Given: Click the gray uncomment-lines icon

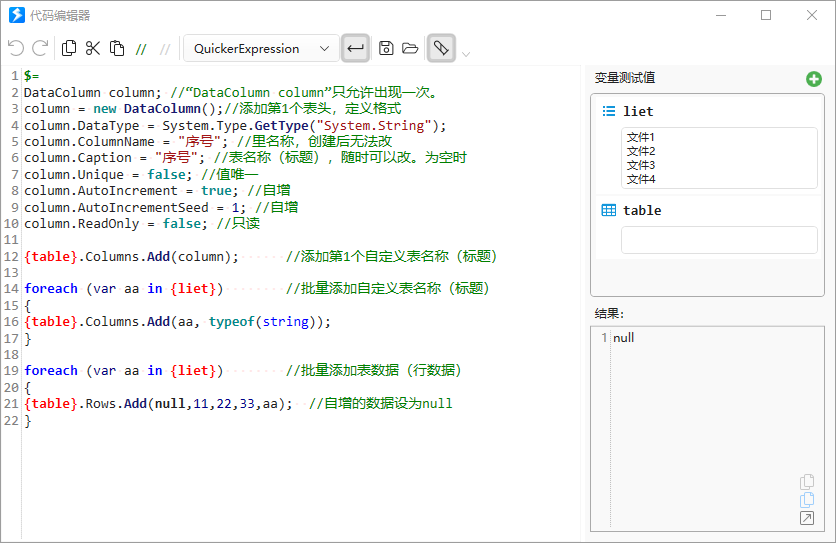Looking at the screenshot, I should [165, 50].
